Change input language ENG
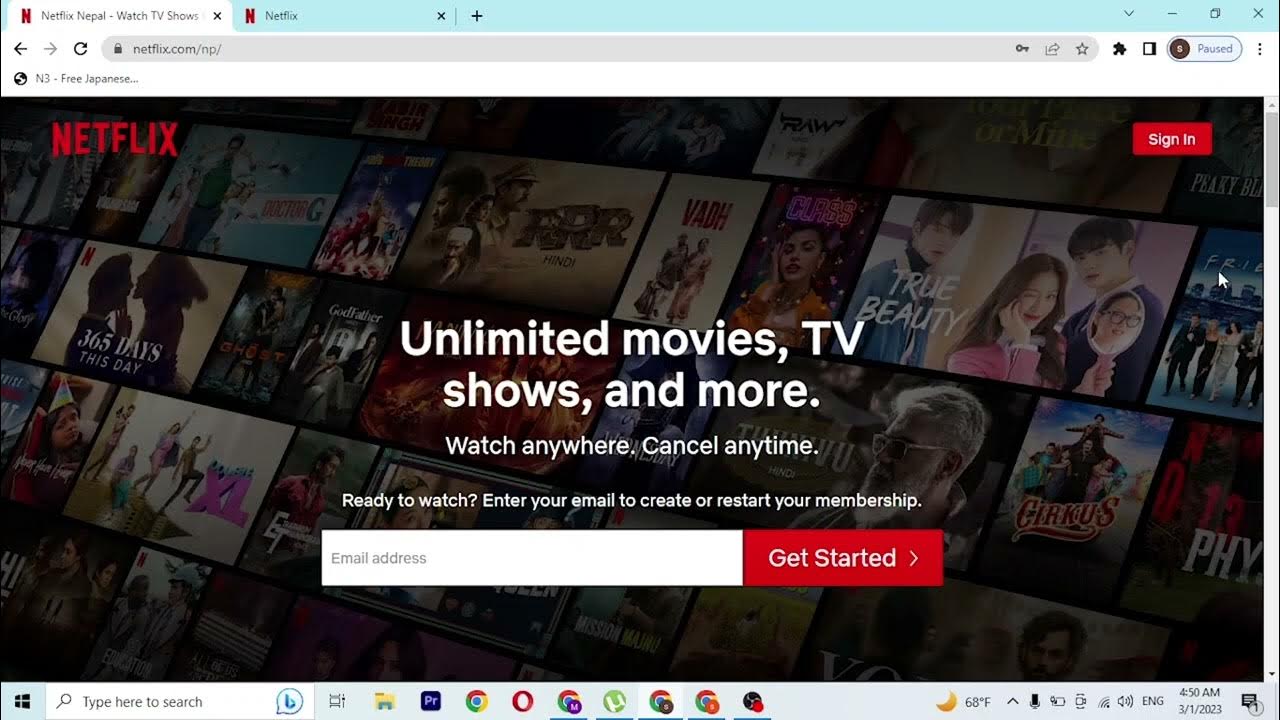This screenshot has width=1280, height=720. click(x=1153, y=702)
